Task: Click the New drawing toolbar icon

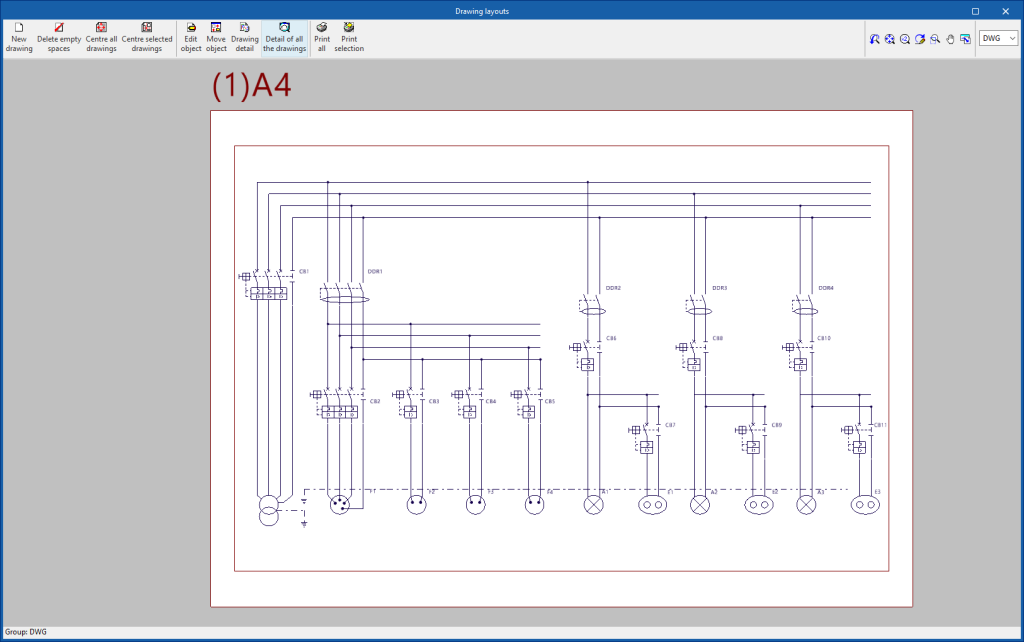Action: tap(19, 36)
